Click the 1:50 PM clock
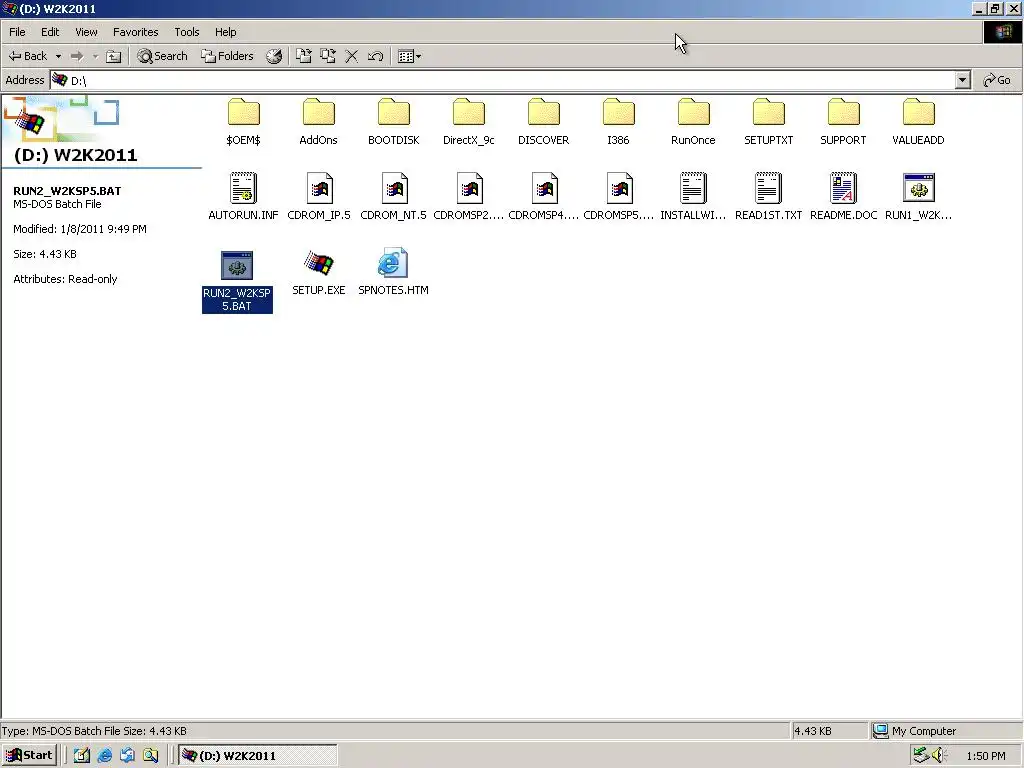1024x768 pixels. (x=986, y=756)
